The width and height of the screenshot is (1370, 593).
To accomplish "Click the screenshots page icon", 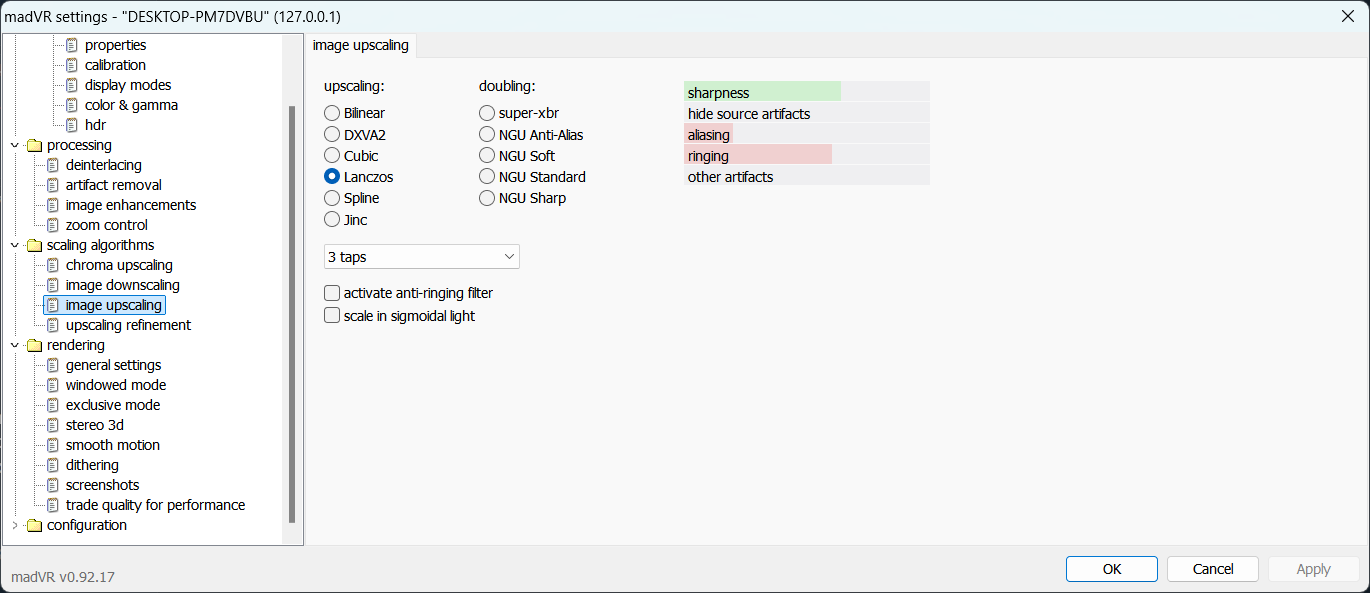I will (x=53, y=485).
